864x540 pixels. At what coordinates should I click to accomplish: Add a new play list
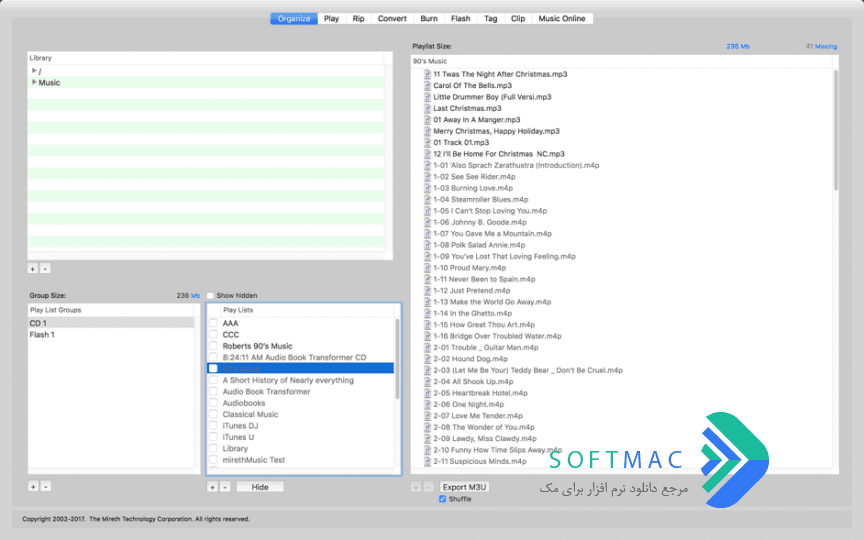[212, 487]
